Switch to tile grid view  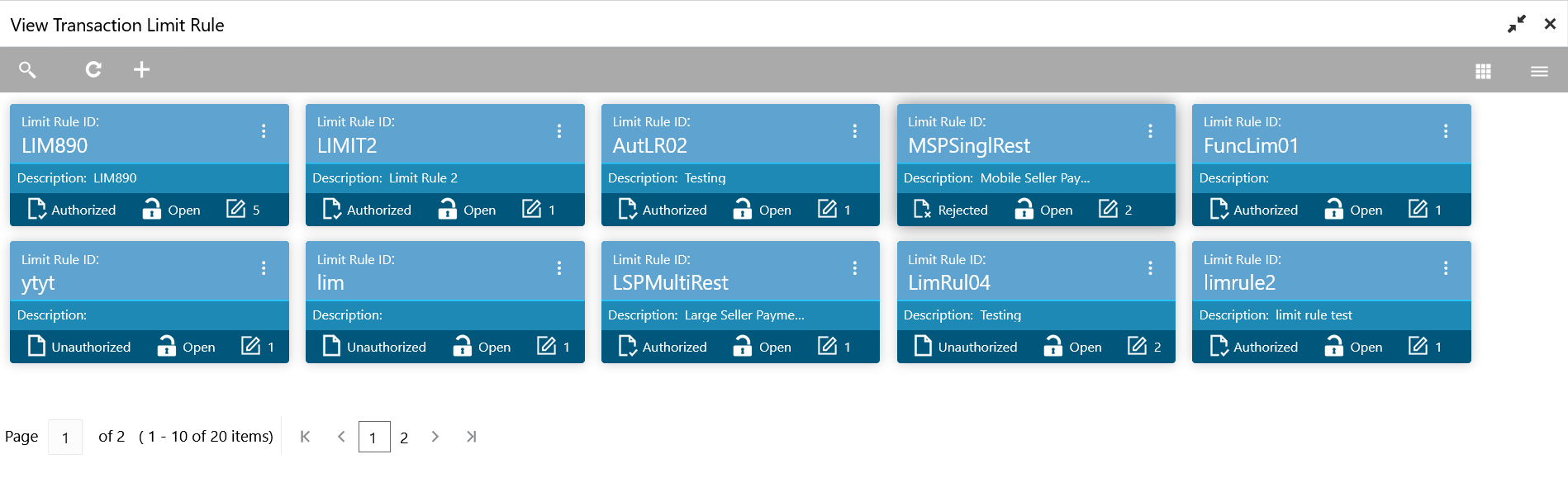pos(1483,72)
